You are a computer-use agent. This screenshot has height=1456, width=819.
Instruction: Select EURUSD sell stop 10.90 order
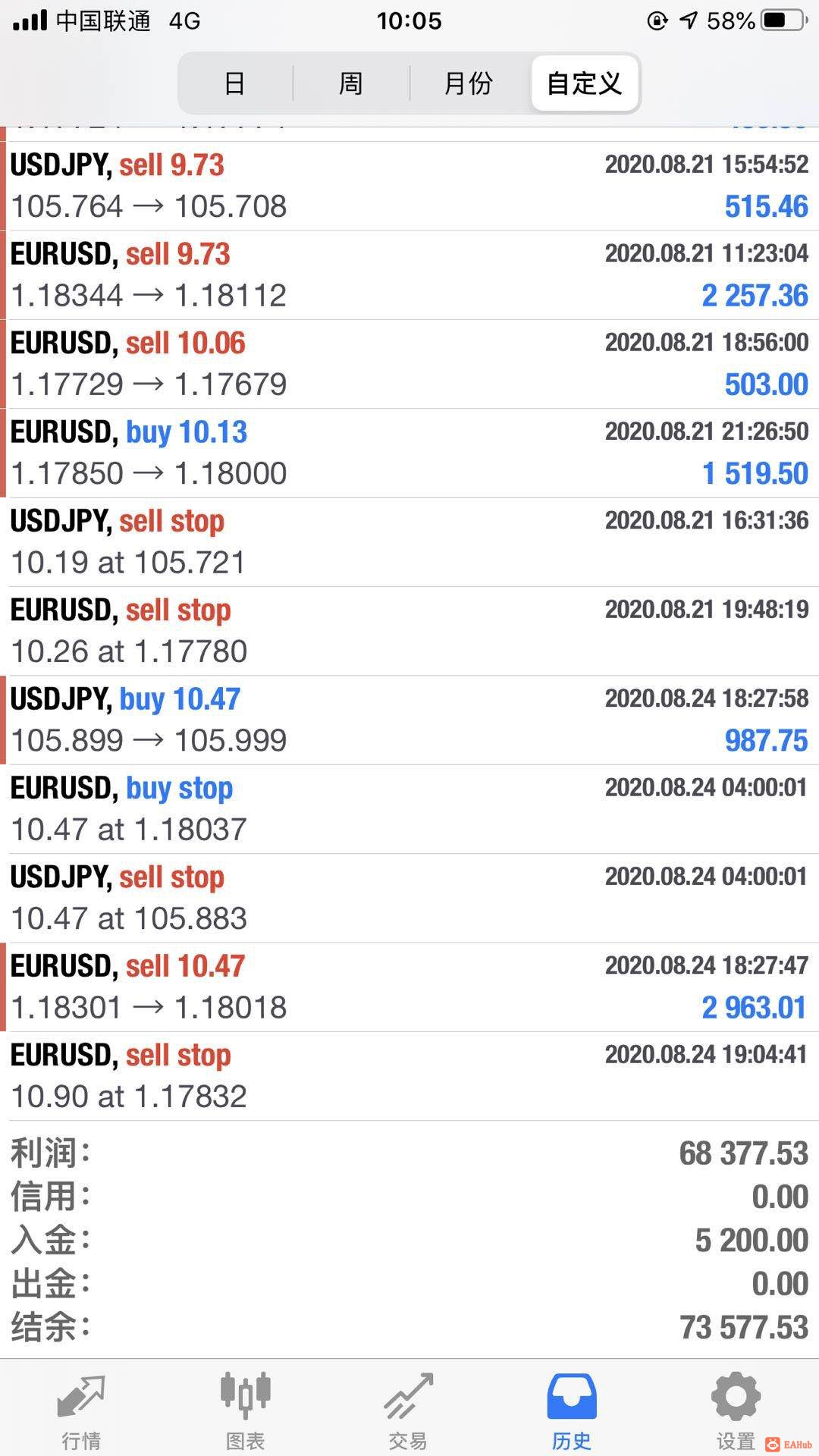409,1075
